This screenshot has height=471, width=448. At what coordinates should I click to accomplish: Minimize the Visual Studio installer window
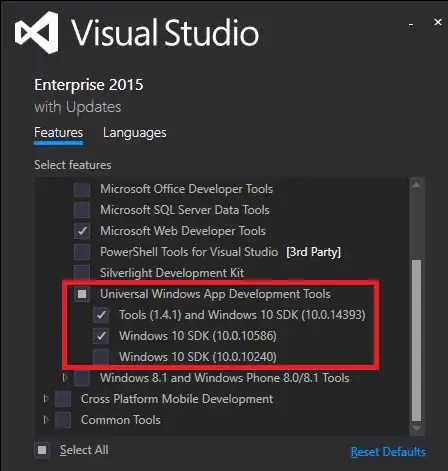[411, 24]
